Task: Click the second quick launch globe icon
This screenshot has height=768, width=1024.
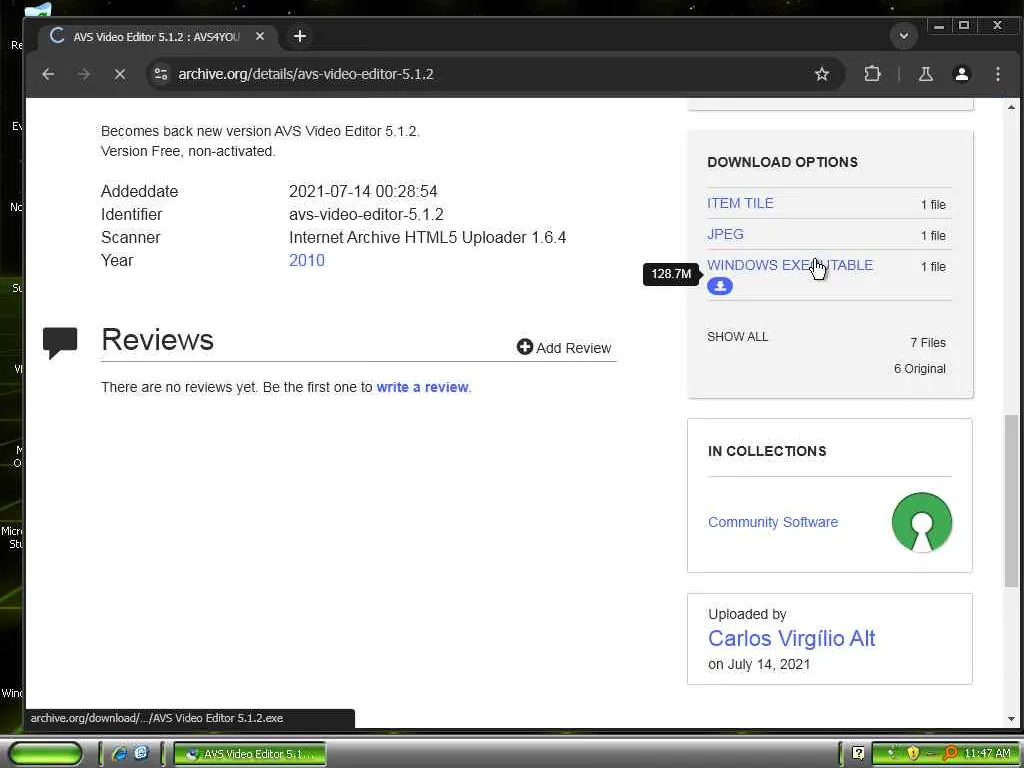Action: pos(142,754)
